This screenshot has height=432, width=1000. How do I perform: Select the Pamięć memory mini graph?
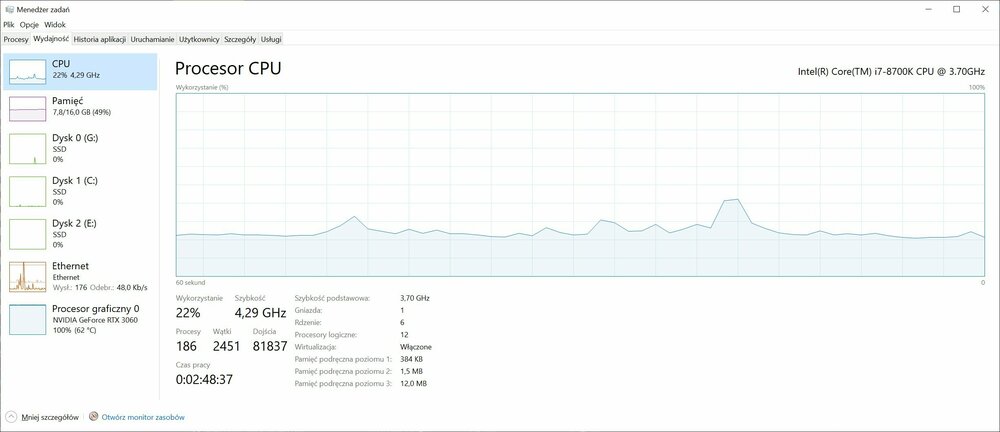coord(27,107)
